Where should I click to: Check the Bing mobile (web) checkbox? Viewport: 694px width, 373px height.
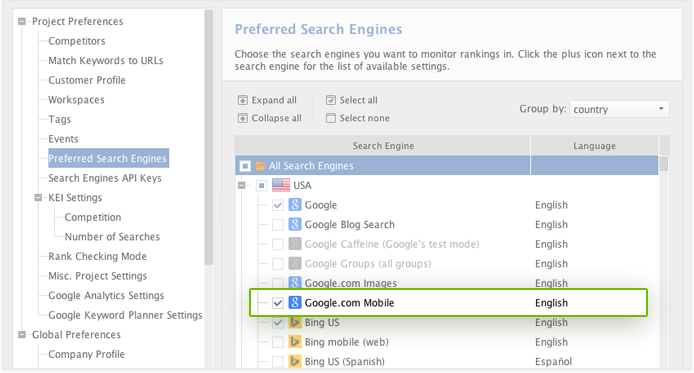(278, 342)
